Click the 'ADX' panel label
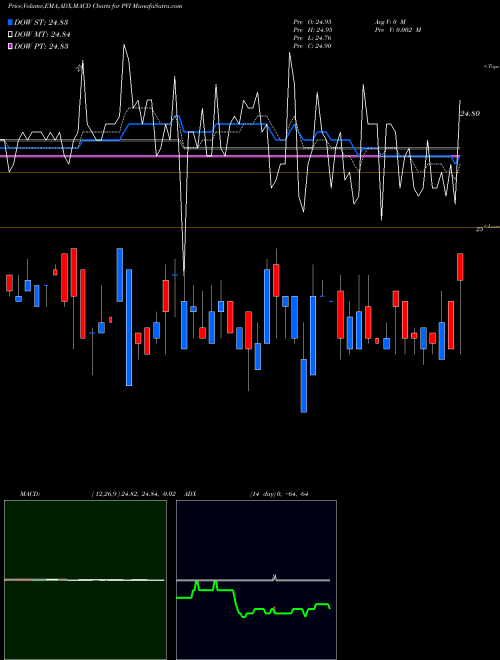500x660 pixels. [x=191, y=494]
